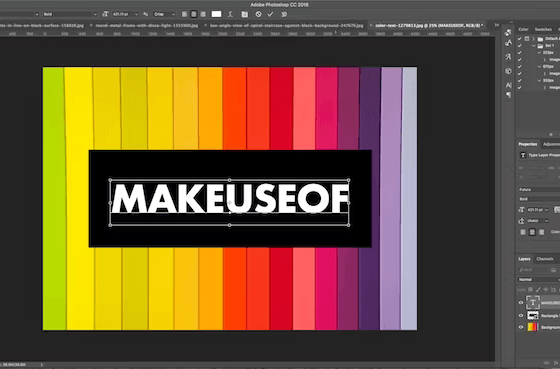Open the font family dropdown arrow
Viewport: 560px width, 369px height.
coord(36,14)
